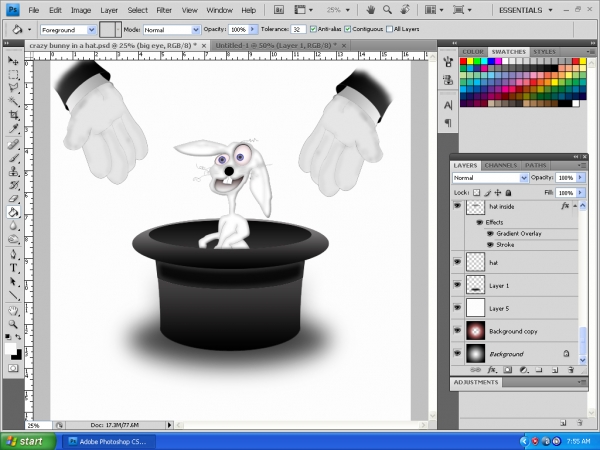Open the layer blend mode dropdown
This screenshot has height=450, width=600.
point(523,178)
